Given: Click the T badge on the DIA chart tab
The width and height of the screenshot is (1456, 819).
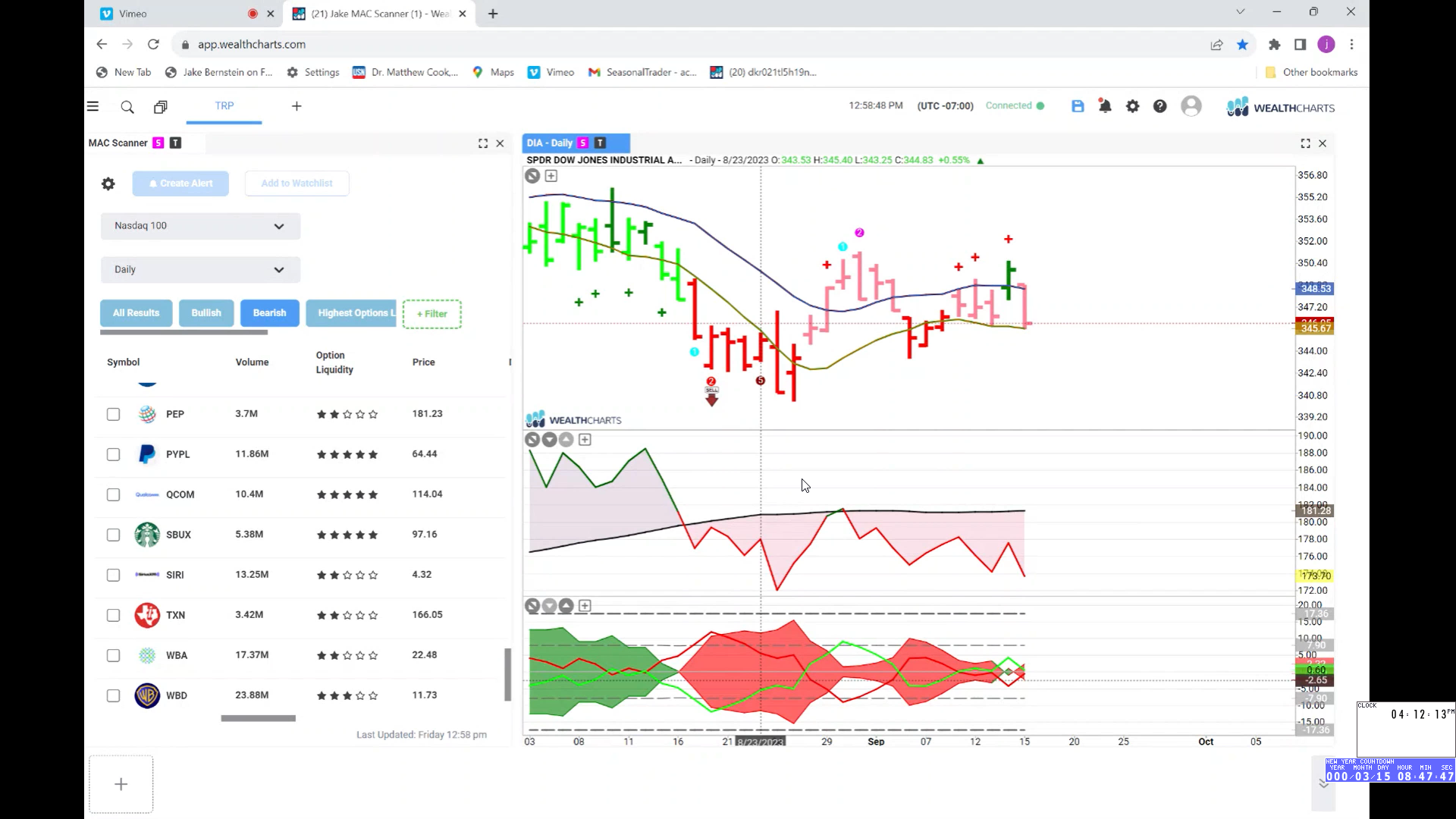Looking at the screenshot, I should [600, 143].
